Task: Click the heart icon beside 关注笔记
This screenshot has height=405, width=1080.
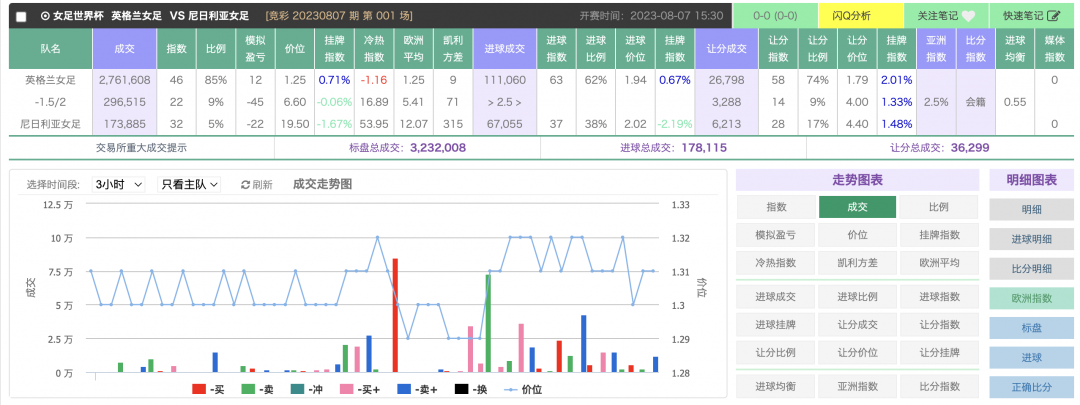Action: pos(968,15)
